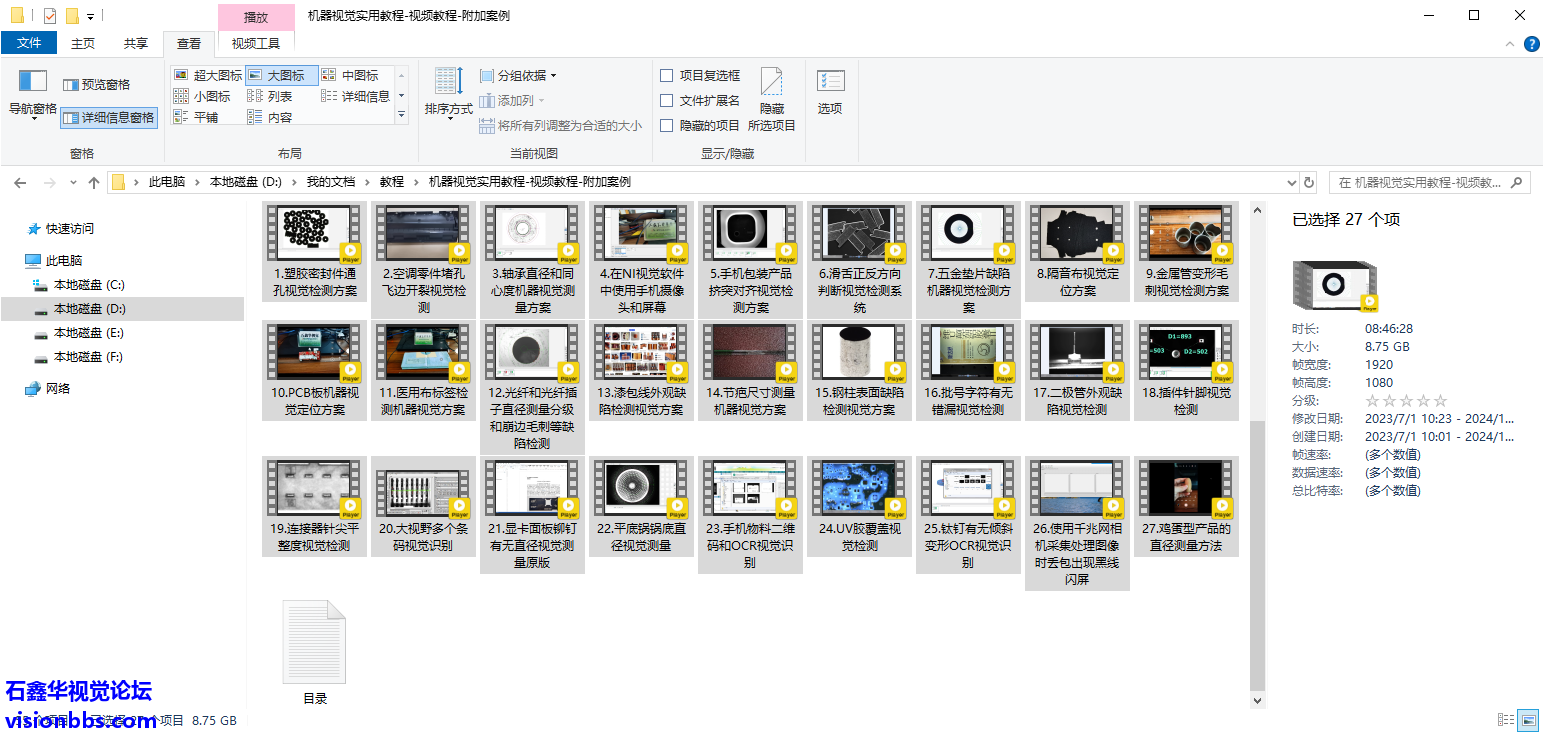Image resolution: width=1544 pixels, height=733 pixels.
Task: Click the Preview pane button
Action: coord(97,85)
